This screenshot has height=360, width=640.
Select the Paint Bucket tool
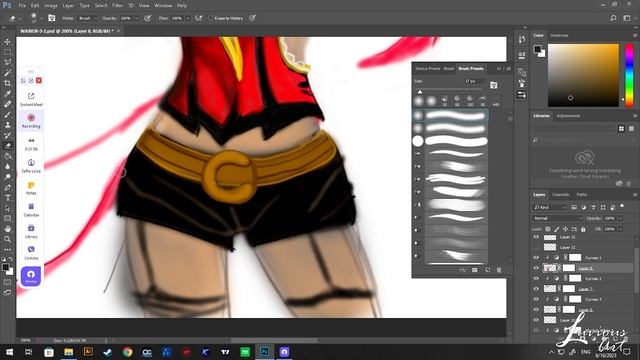point(7,156)
